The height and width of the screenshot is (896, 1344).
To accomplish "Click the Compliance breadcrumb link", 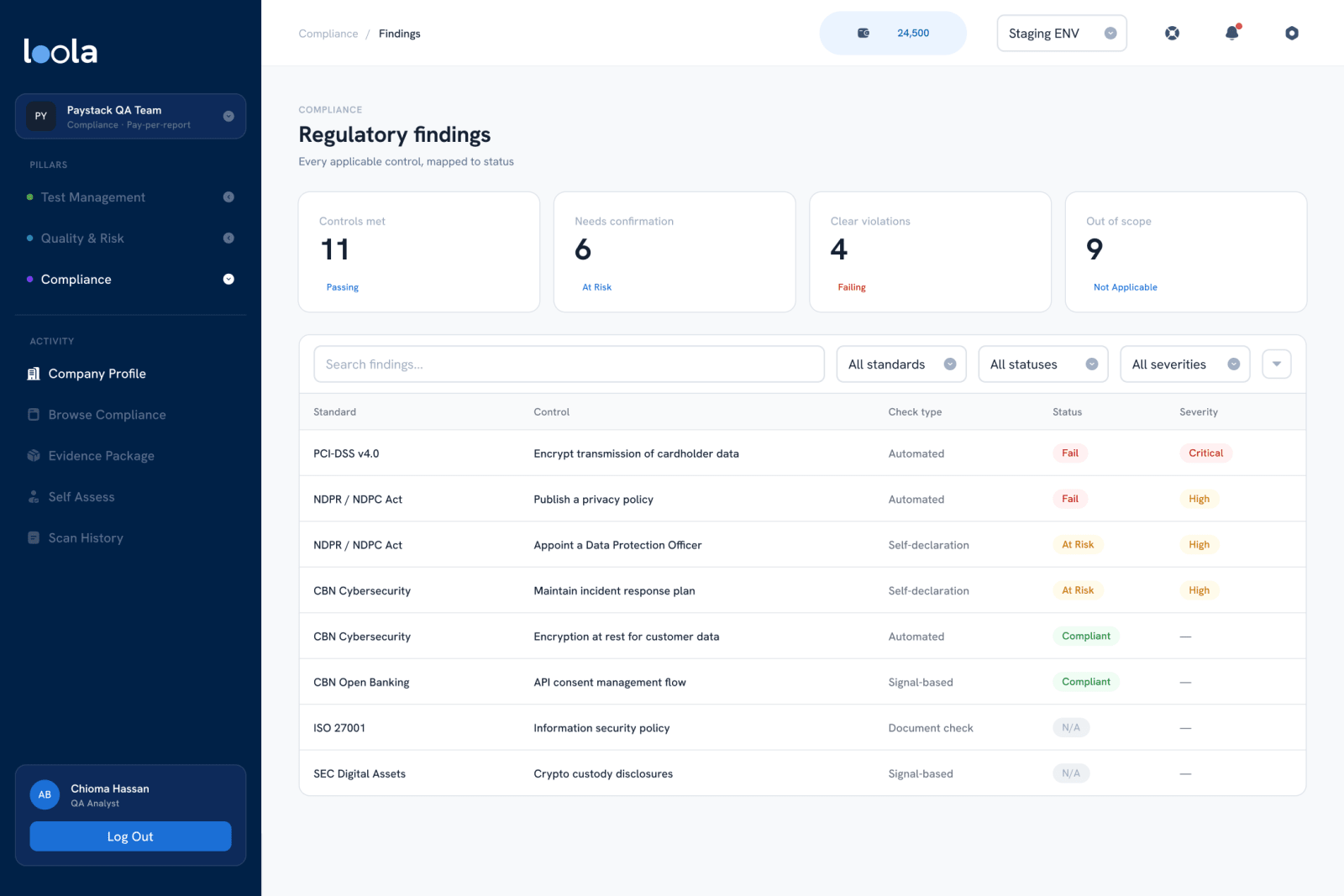I will coord(328,34).
